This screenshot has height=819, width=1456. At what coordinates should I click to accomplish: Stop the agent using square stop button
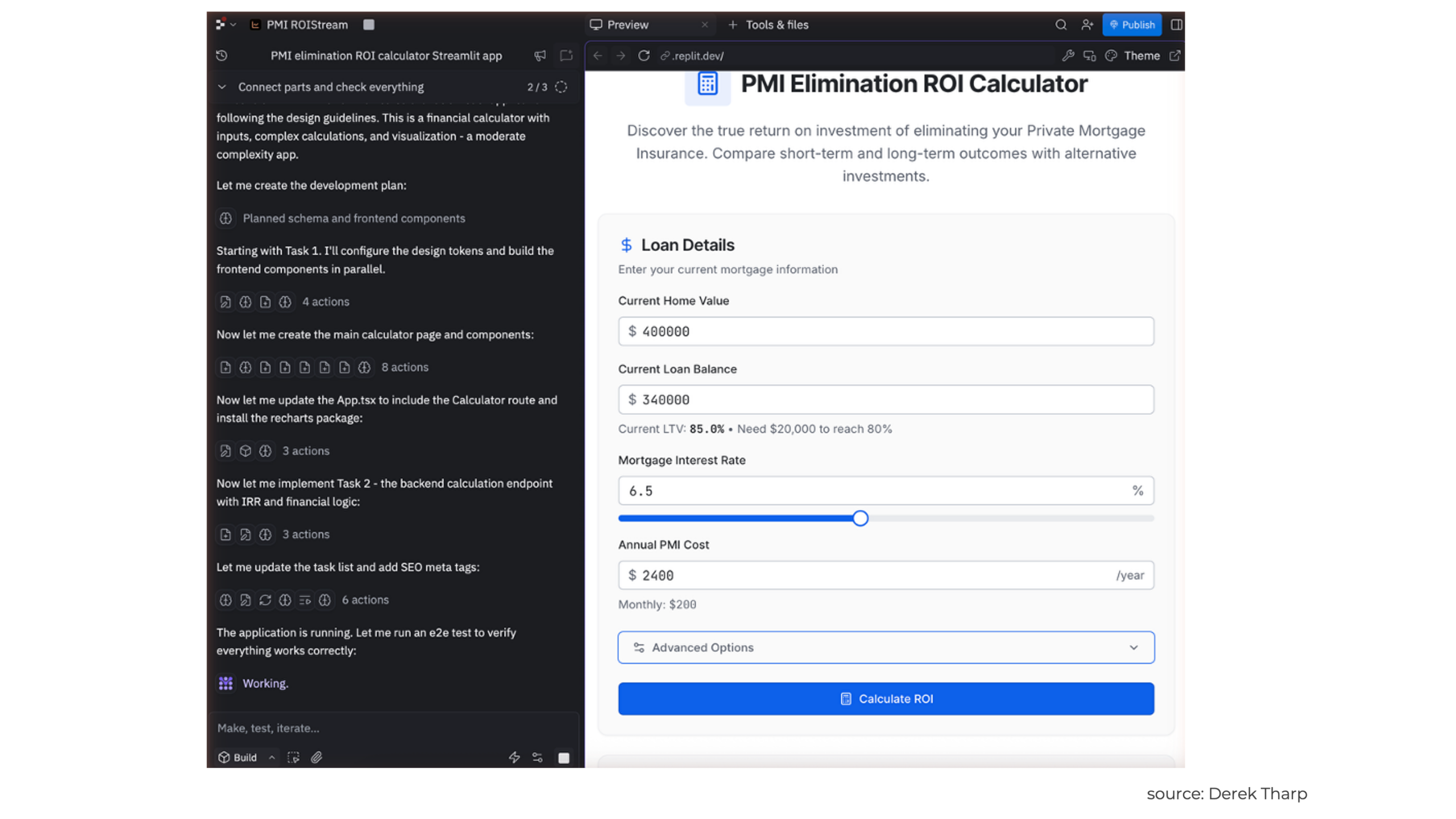pyautogui.click(x=563, y=758)
